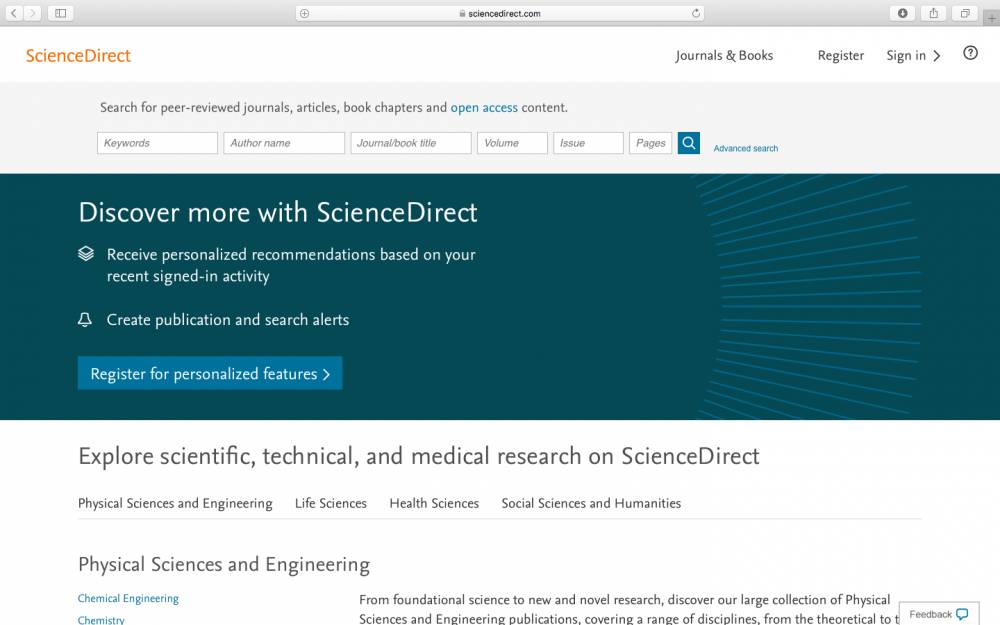1000x625 pixels.
Task: Follow the open access link
Action: 484,107
